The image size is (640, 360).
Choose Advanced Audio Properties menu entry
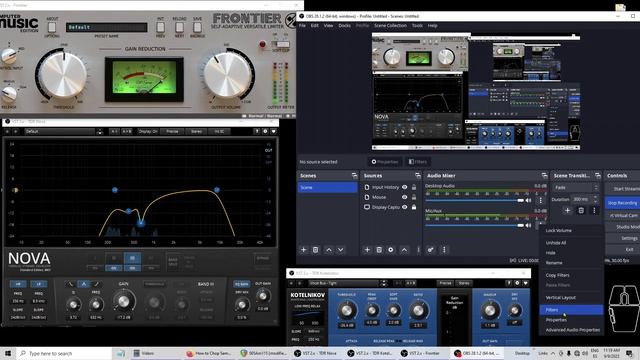click(x=571, y=330)
